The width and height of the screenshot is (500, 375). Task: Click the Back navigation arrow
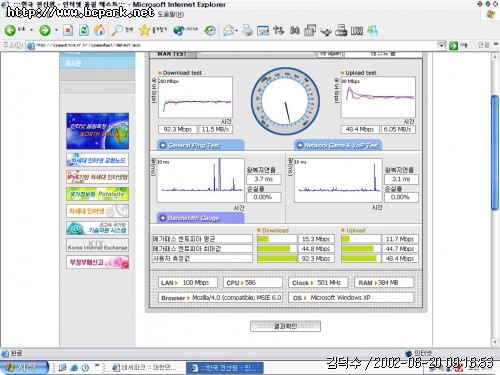click(10, 30)
